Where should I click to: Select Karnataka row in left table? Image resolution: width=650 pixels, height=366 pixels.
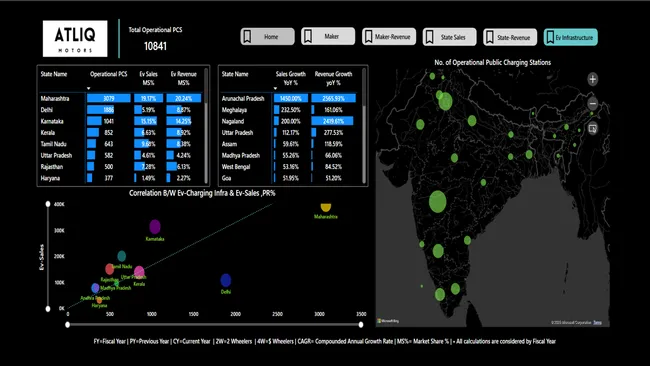[x=121, y=121]
